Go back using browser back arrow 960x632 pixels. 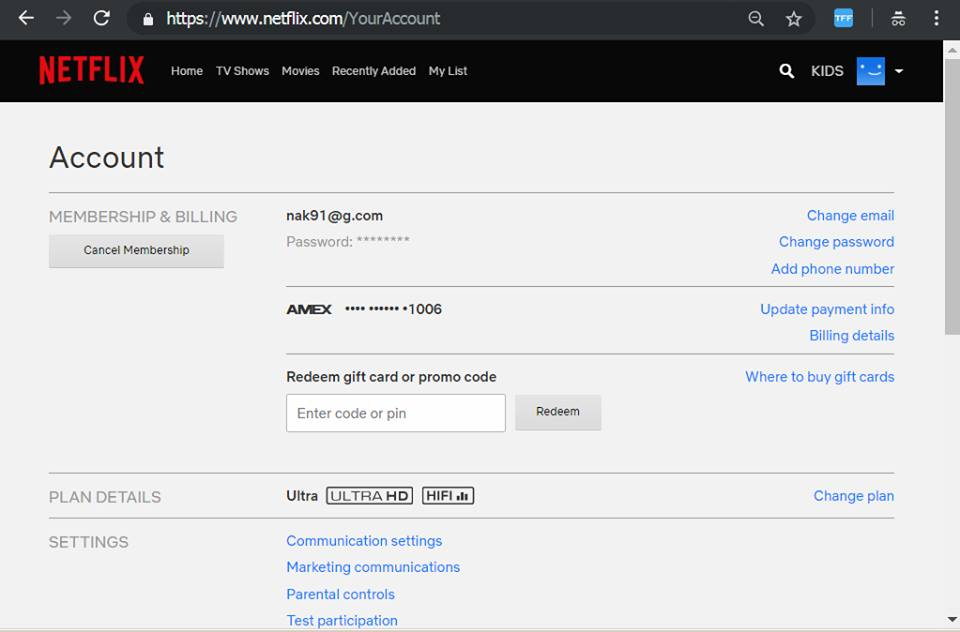click(x=26, y=18)
